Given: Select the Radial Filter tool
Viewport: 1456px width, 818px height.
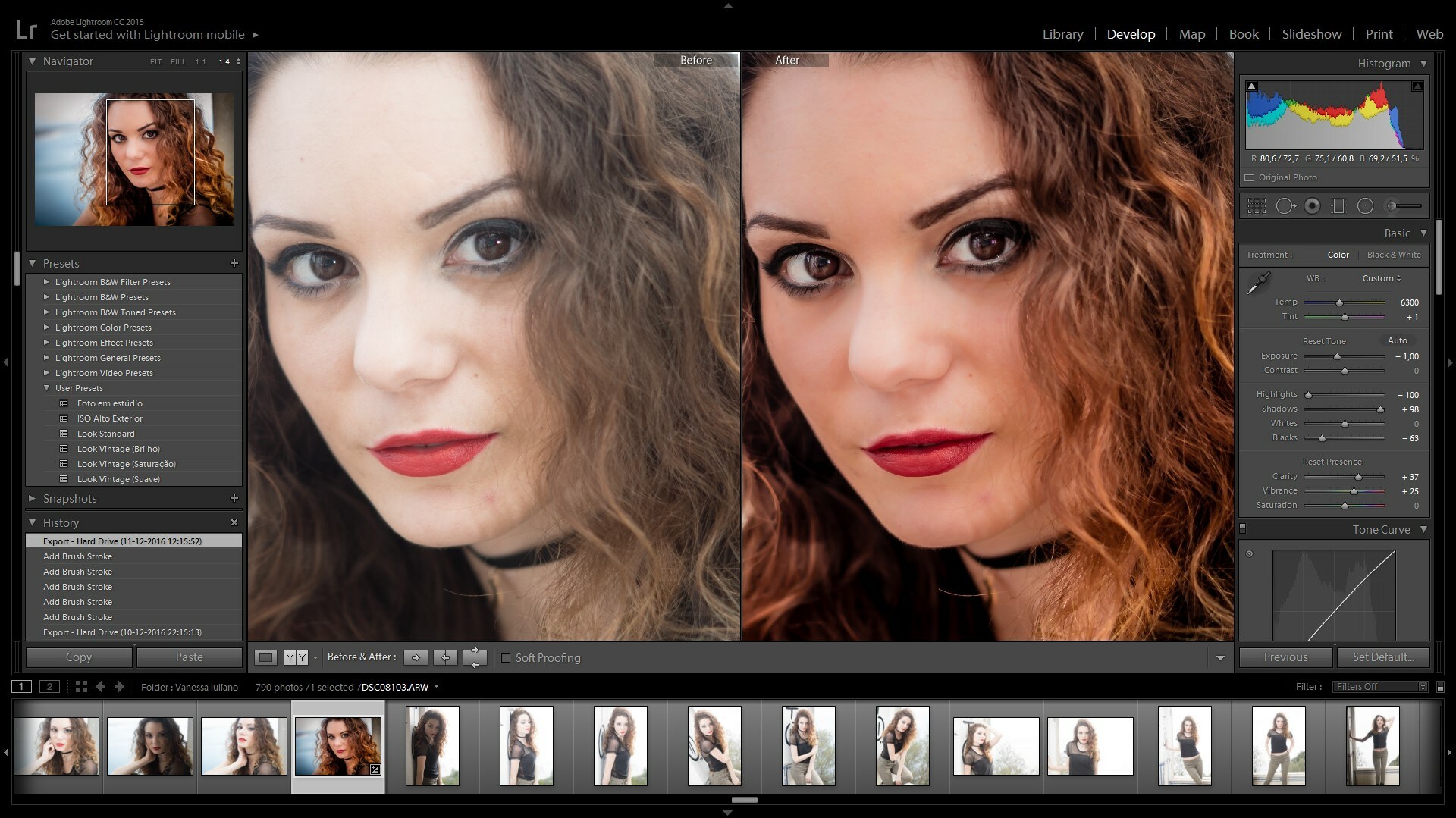Looking at the screenshot, I should tap(1365, 206).
